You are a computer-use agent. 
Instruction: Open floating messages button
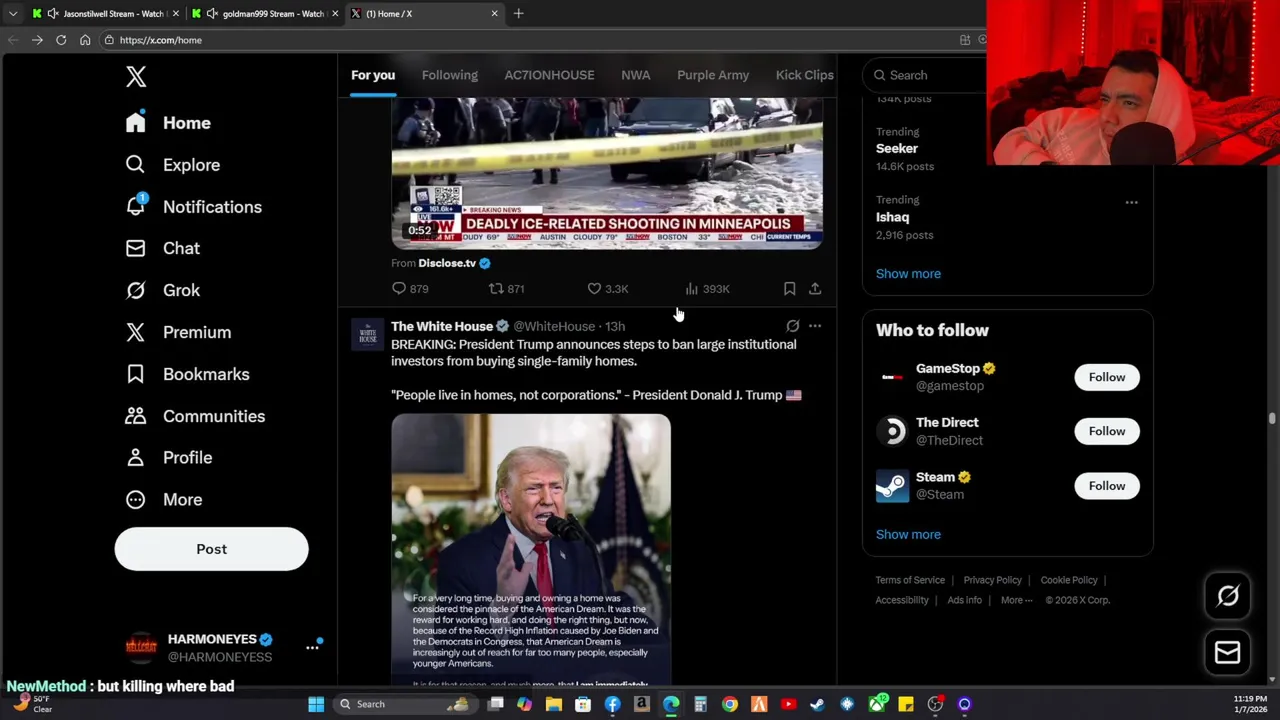pyautogui.click(x=1228, y=653)
